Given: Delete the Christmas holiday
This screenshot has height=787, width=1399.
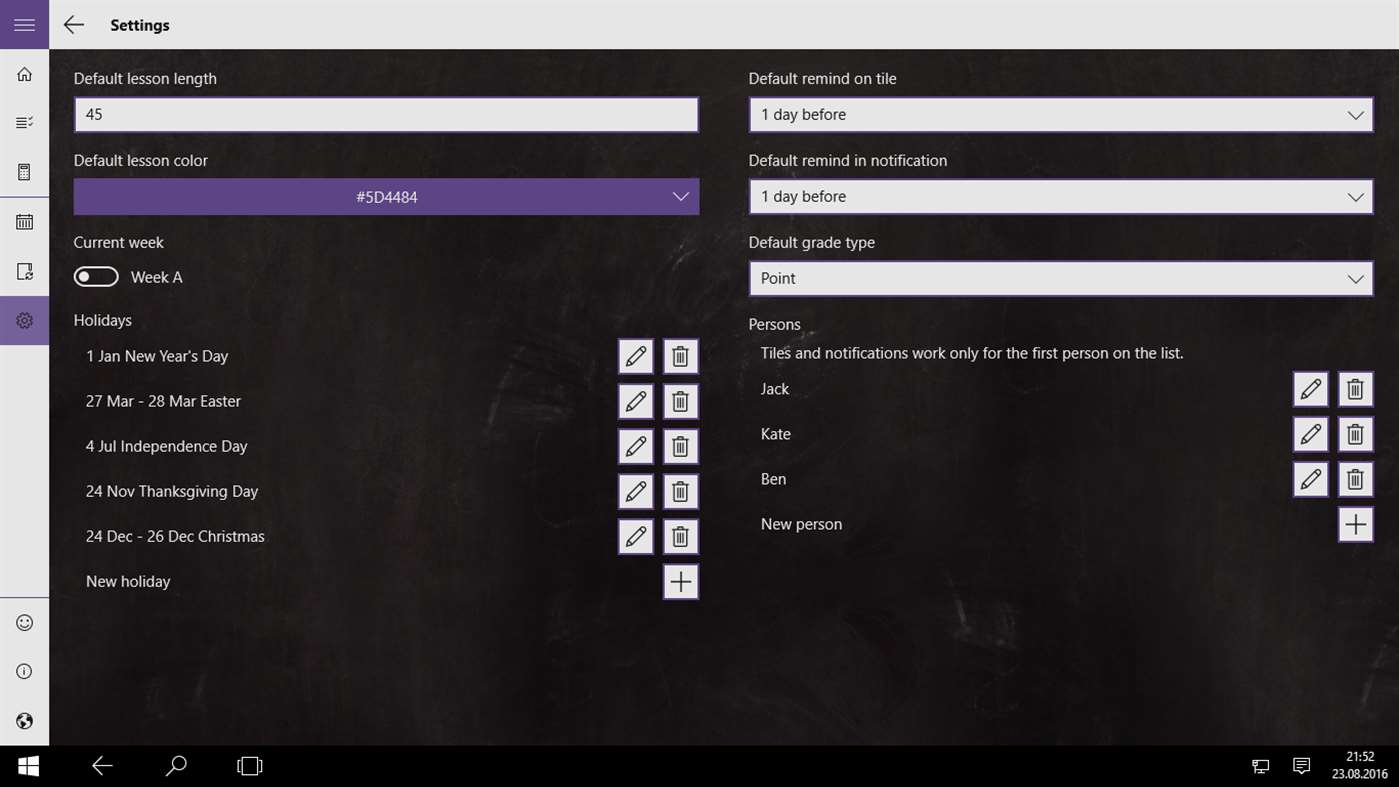Looking at the screenshot, I should coord(680,536).
